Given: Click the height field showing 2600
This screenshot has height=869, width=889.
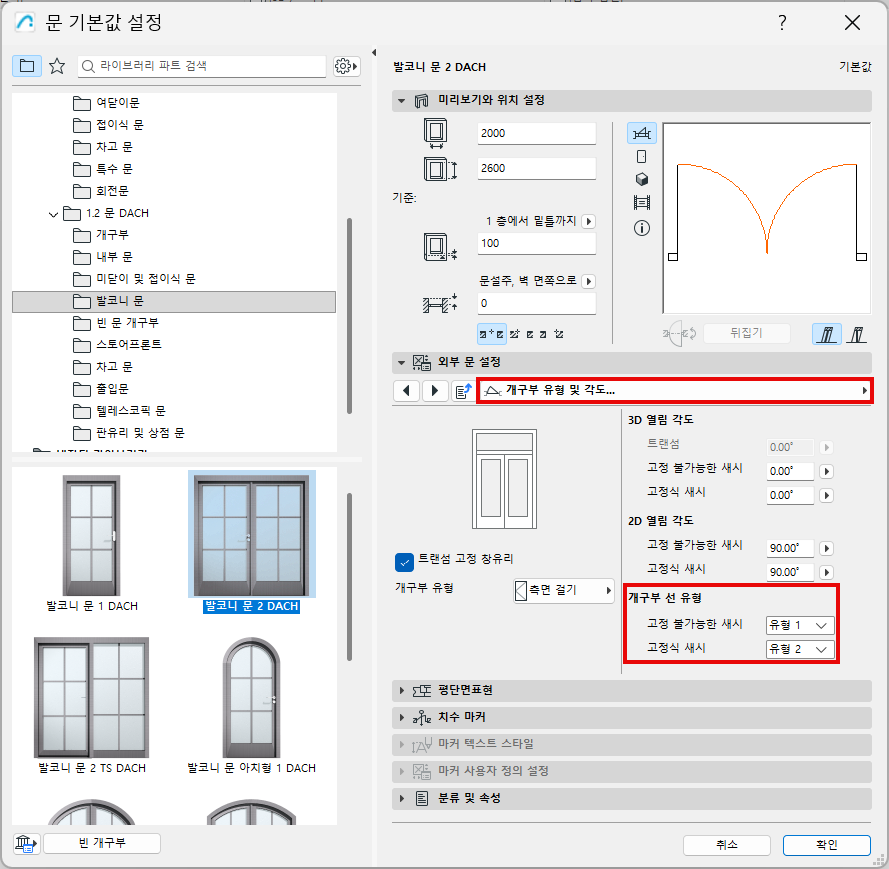Looking at the screenshot, I should [536, 168].
